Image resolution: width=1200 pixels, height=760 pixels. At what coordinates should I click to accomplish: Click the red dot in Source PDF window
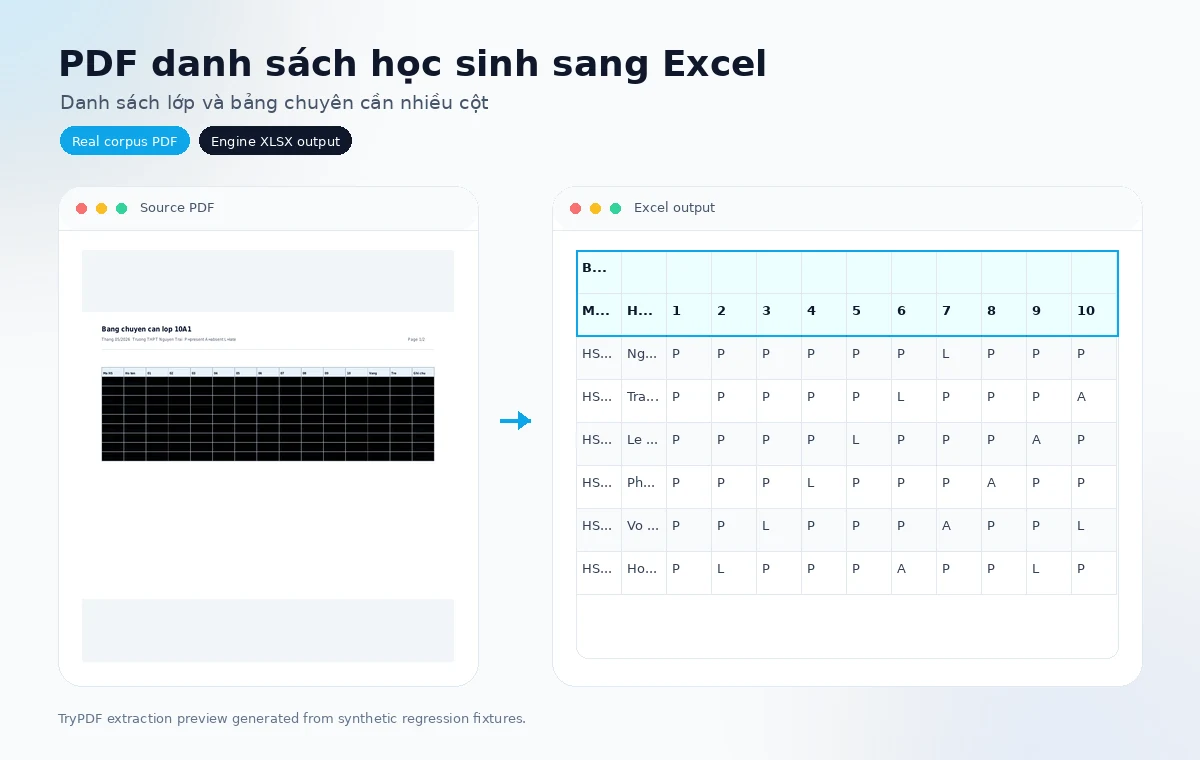point(82,208)
